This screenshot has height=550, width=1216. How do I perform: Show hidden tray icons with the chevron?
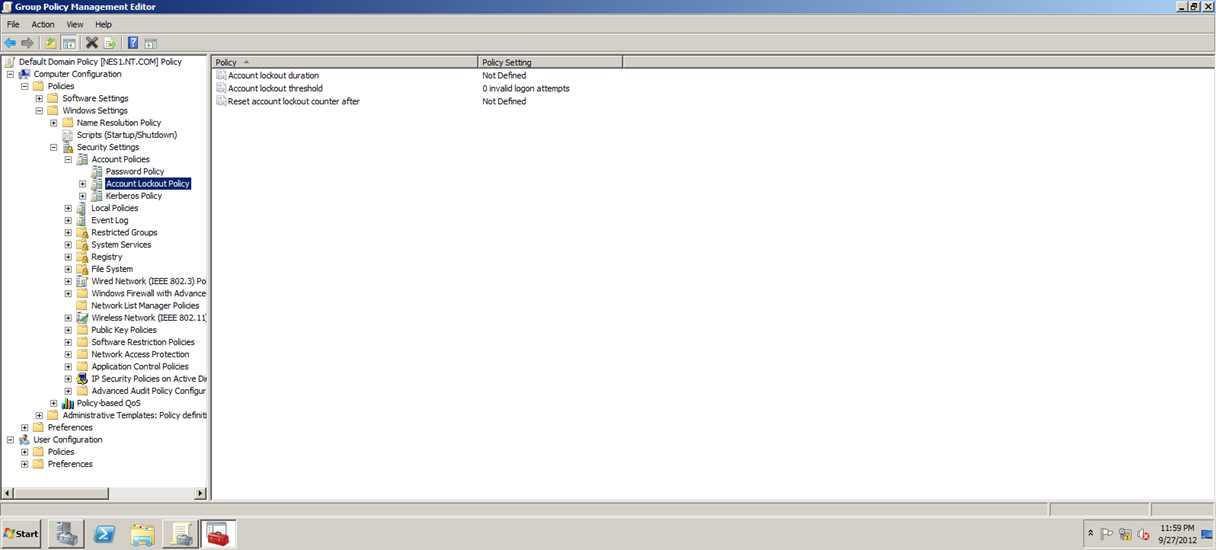point(1091,534)
